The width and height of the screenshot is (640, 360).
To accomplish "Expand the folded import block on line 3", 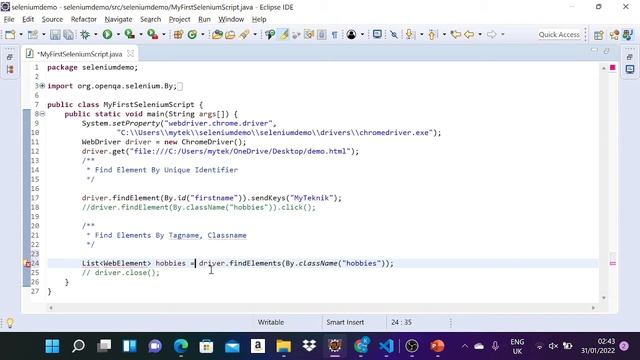I will coord(42,86).
